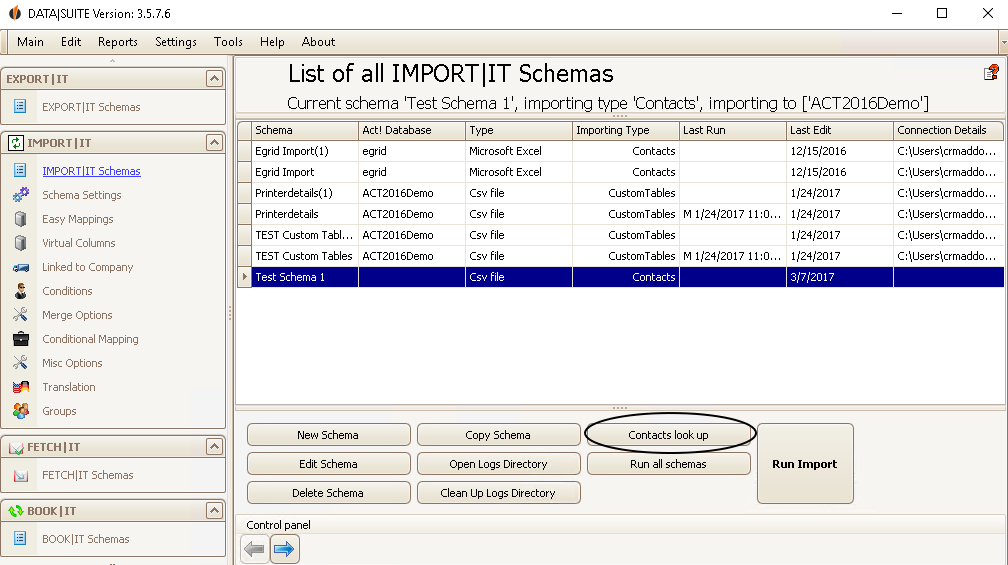Sort by the Importing Type column header
1008x565 pixels.
click(626, 130)
